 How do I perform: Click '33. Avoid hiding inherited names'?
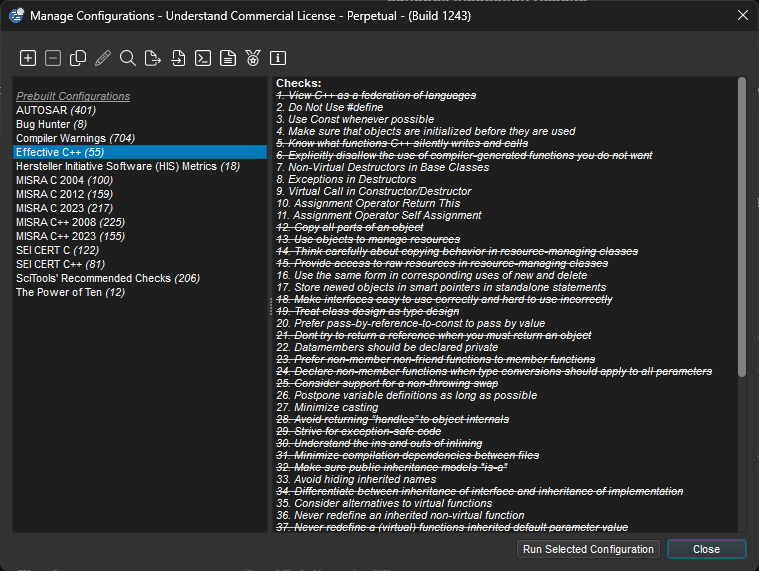[356, 480]
